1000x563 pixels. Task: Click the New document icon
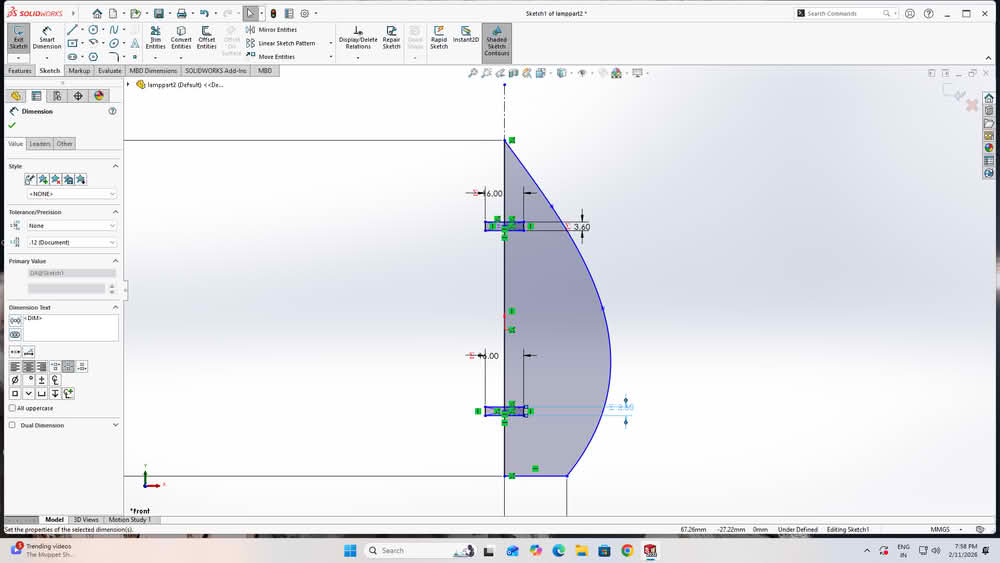click(113, 13)
